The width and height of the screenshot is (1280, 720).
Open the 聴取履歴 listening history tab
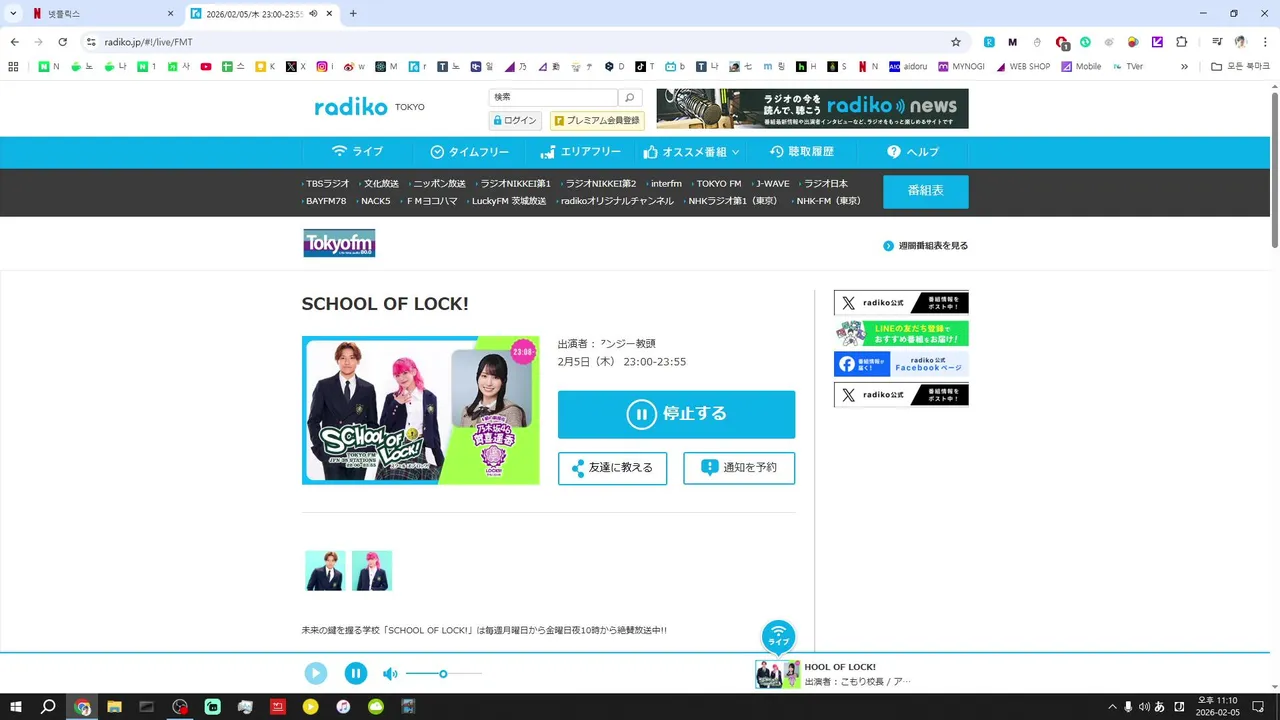pos(801,152)
